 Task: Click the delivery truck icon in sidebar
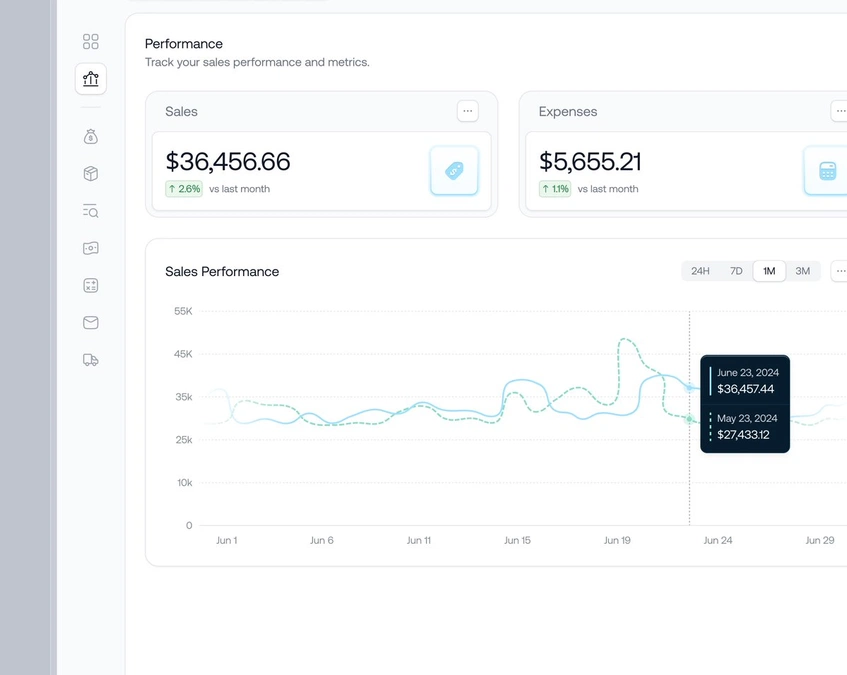pos(91,360)
